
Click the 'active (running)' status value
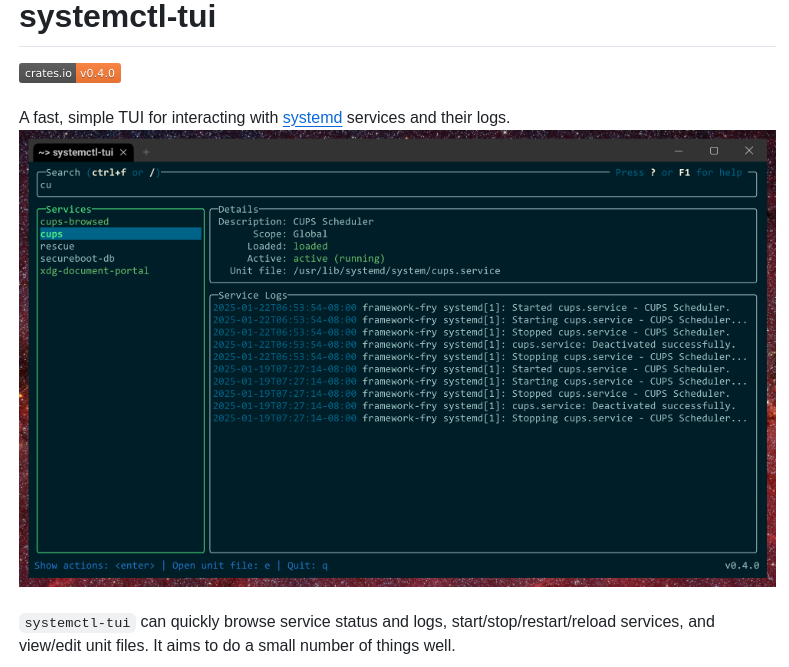coord(339,259)
